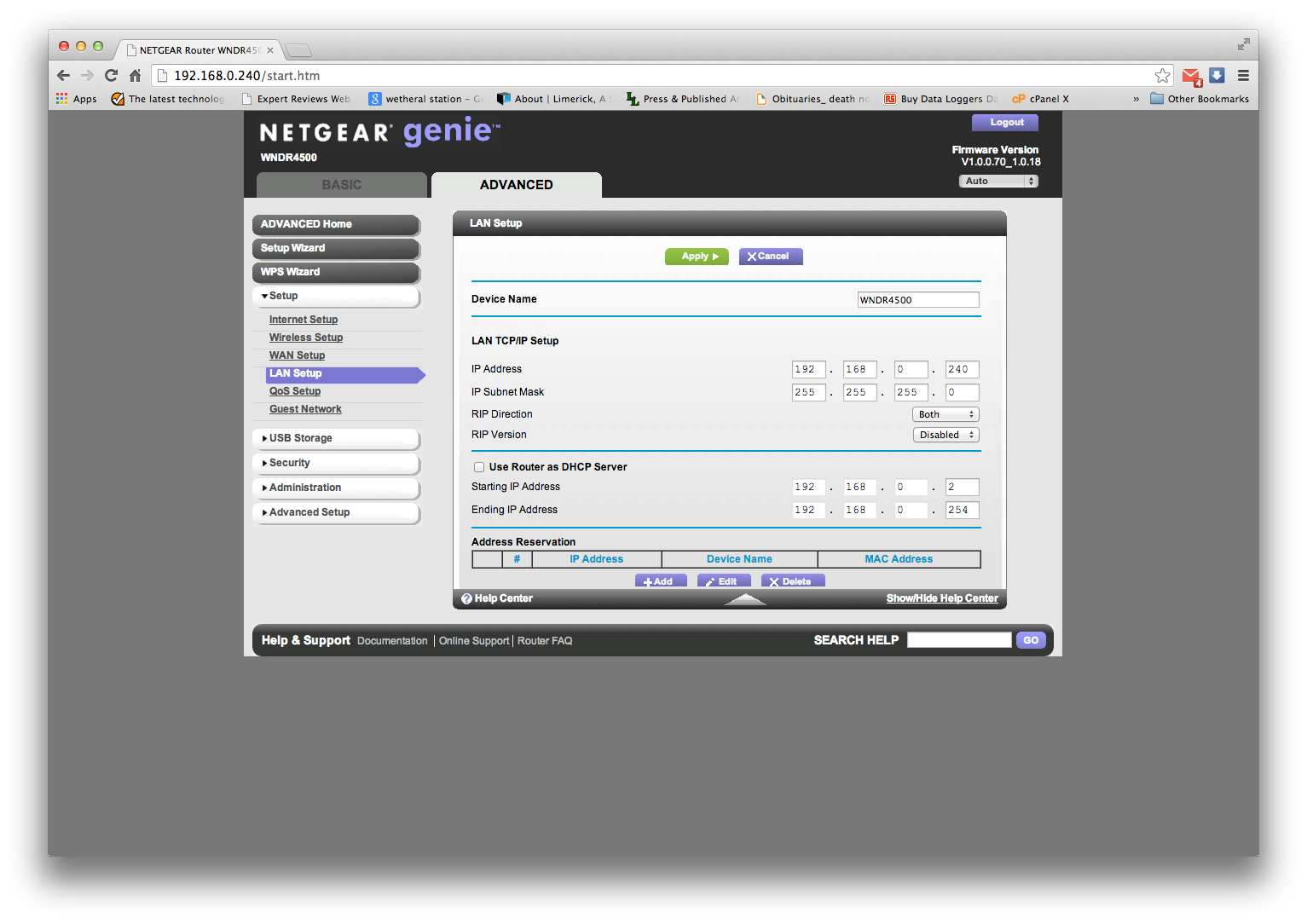Click Show/Hide Help Center link
1307x924 pixels.
click(x=942, y=598)
